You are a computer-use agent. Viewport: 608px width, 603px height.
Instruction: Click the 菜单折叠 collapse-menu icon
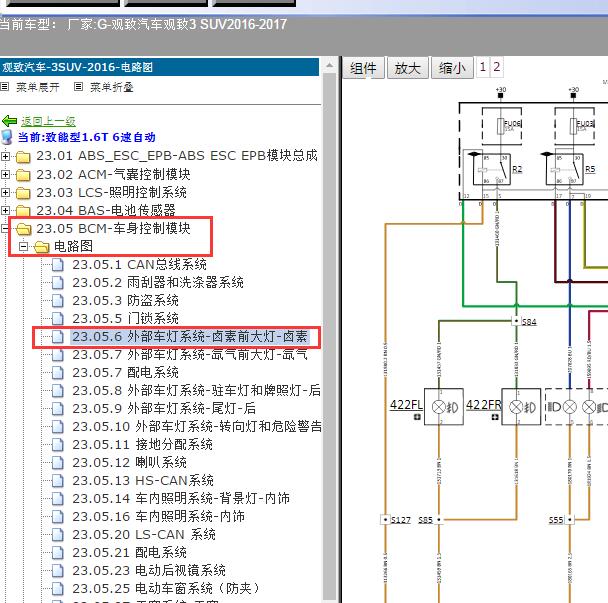pos(78,86)
